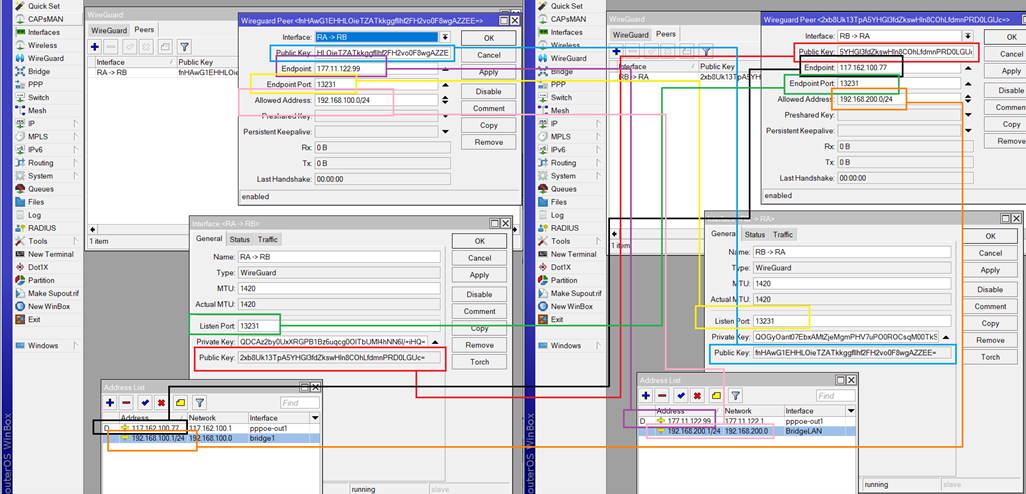Click Disable in left Wireguard Peer dialog
The height and width of the screenshot is (494, 1026).
(x=488, y=92)
